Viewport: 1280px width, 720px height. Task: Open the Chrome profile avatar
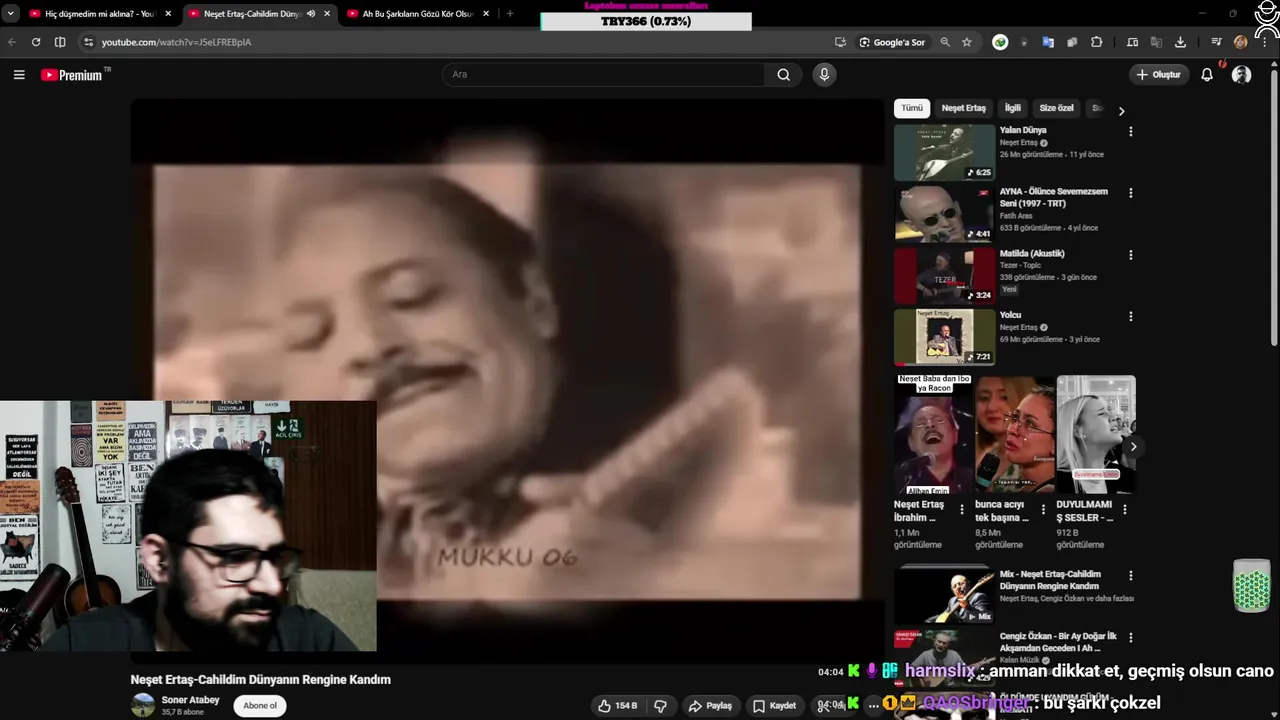pyautogui.click(x=1241, y=42)
